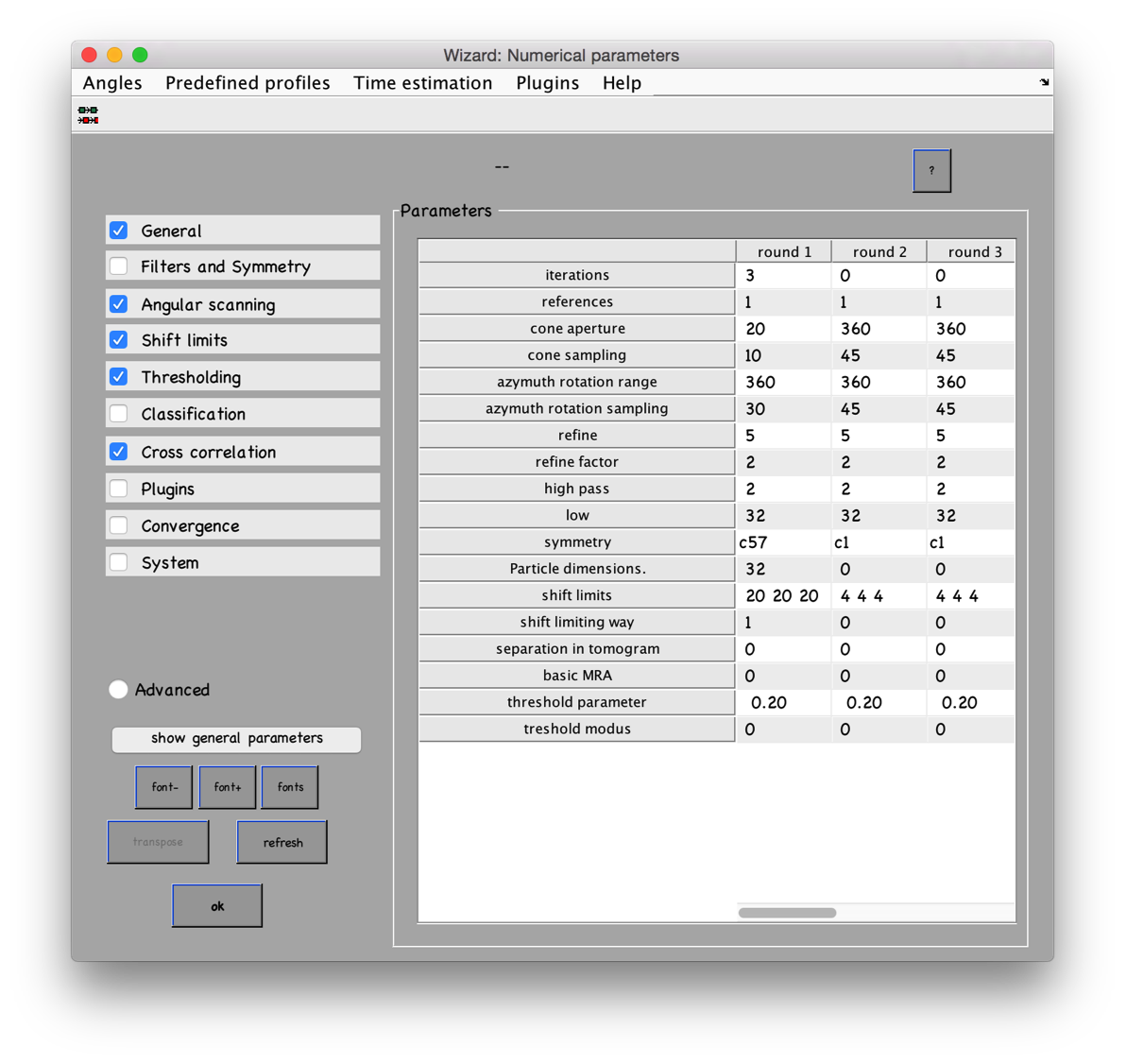Open the Plugins menu in menu bar
The width and height of the screenshot is (1126, 1064).
[x=547, y=82]
